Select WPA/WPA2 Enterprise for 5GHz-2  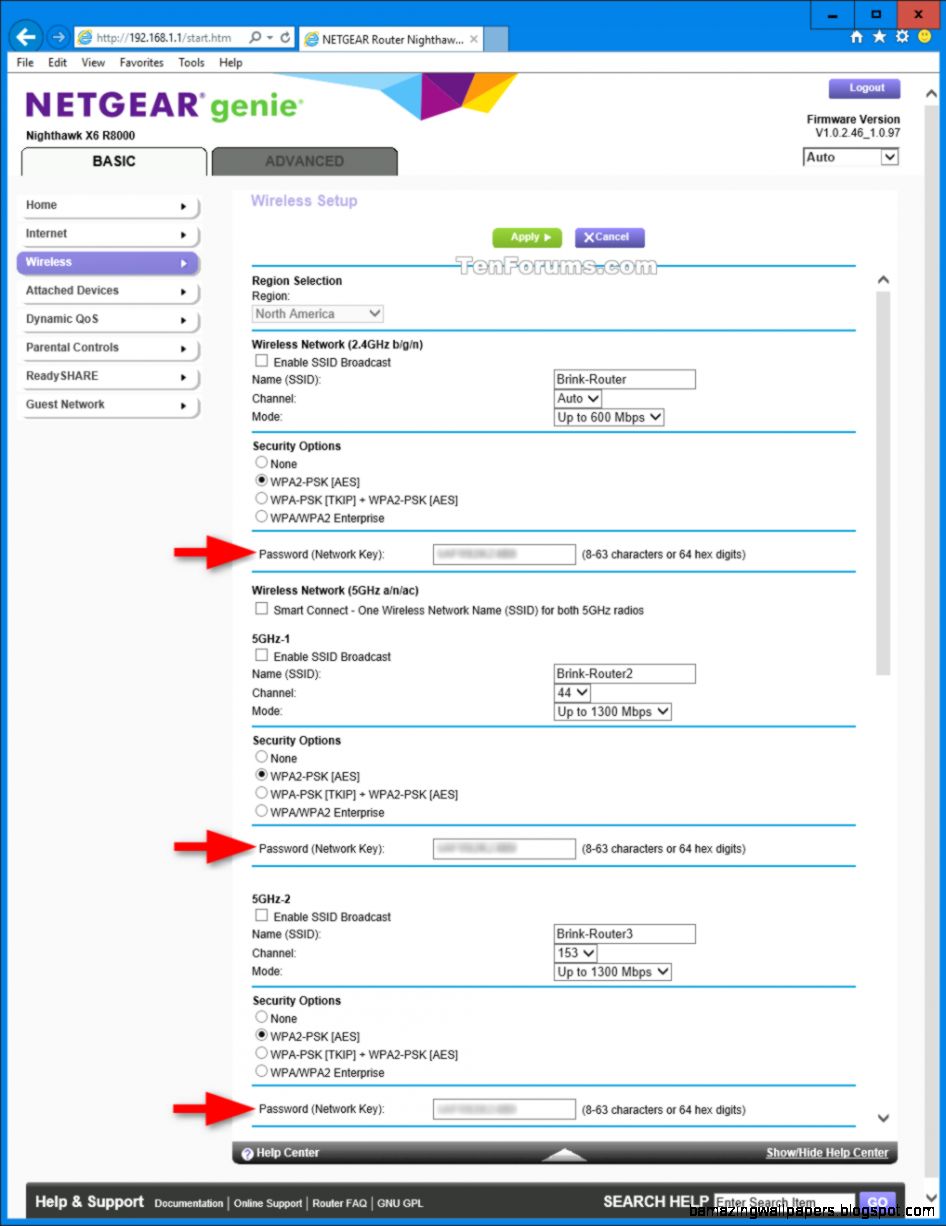pyautogui.click(x=262, y=1072)
